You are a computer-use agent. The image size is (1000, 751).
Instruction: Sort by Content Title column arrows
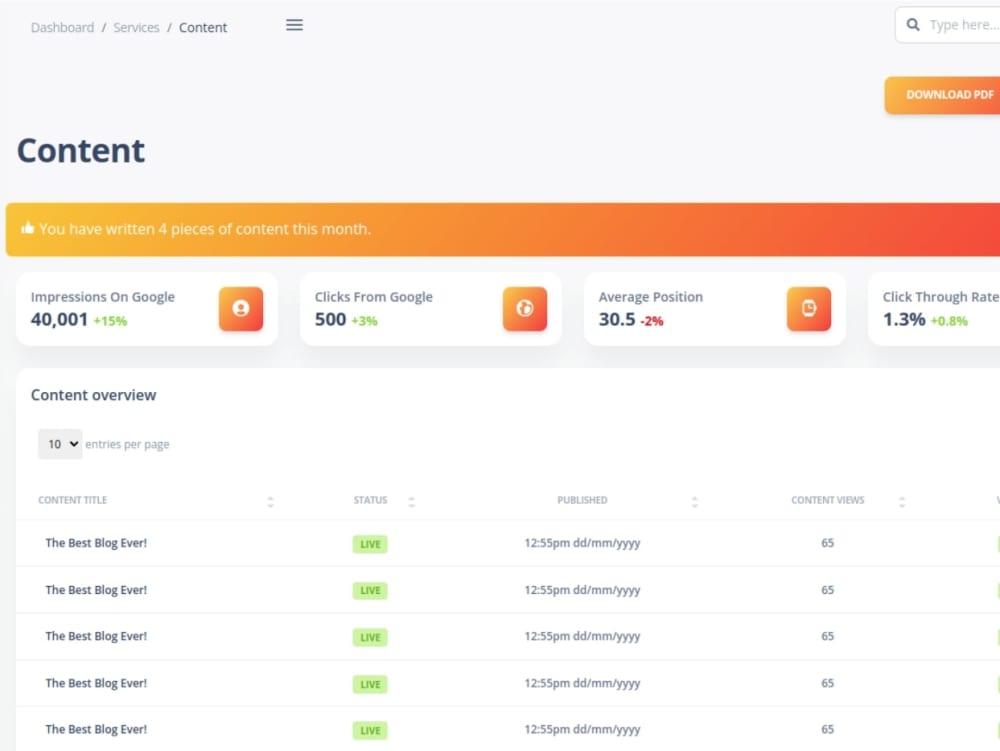pos(270,502)
